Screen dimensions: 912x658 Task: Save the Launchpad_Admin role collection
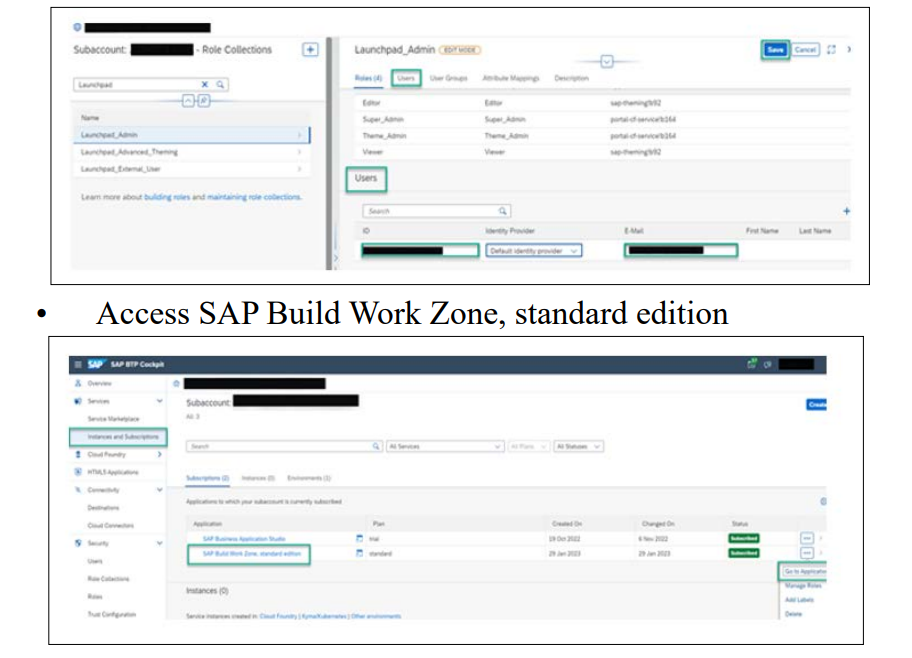coord(775,49)
